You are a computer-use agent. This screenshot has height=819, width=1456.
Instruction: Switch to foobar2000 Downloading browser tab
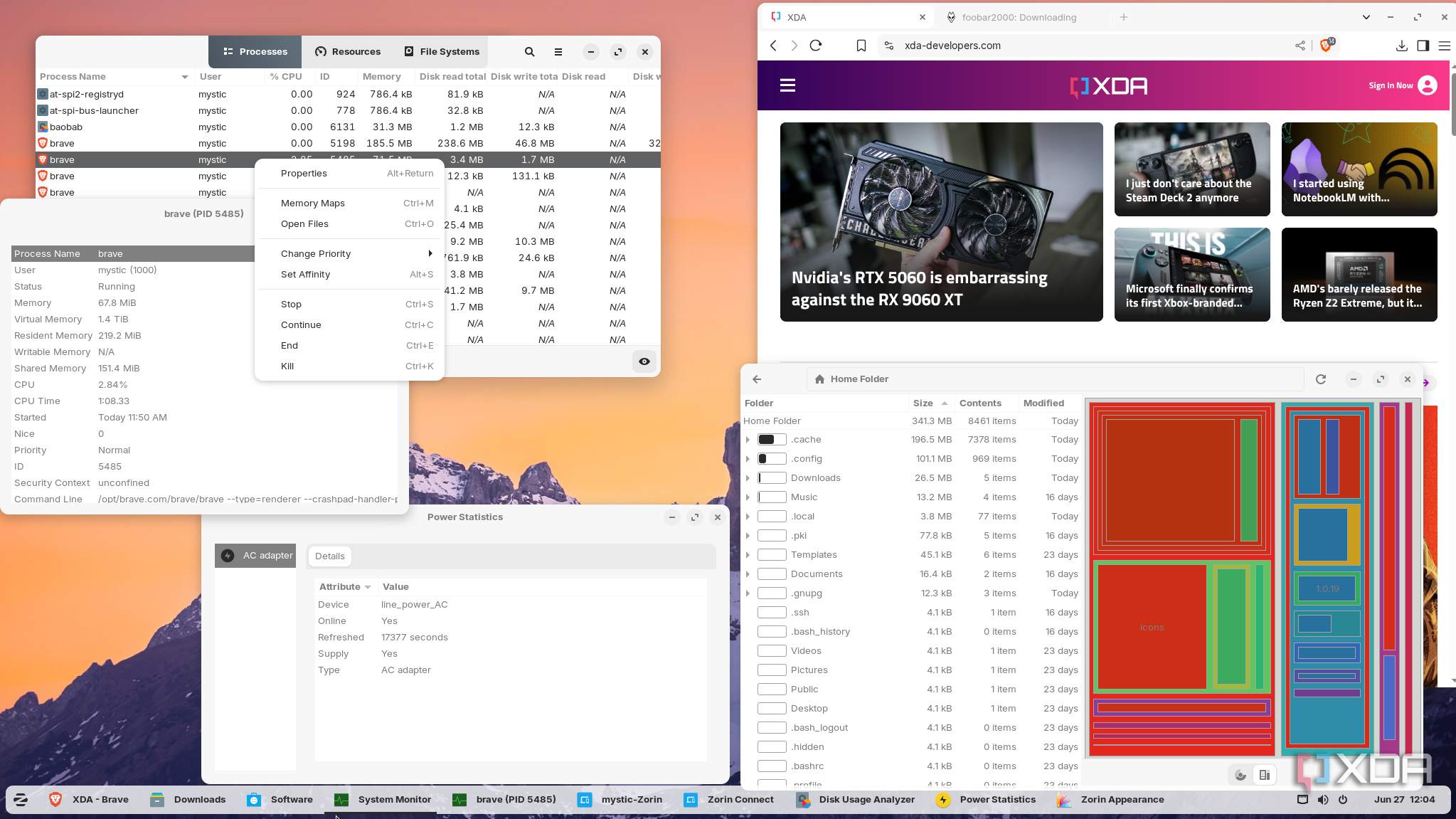1020,18
